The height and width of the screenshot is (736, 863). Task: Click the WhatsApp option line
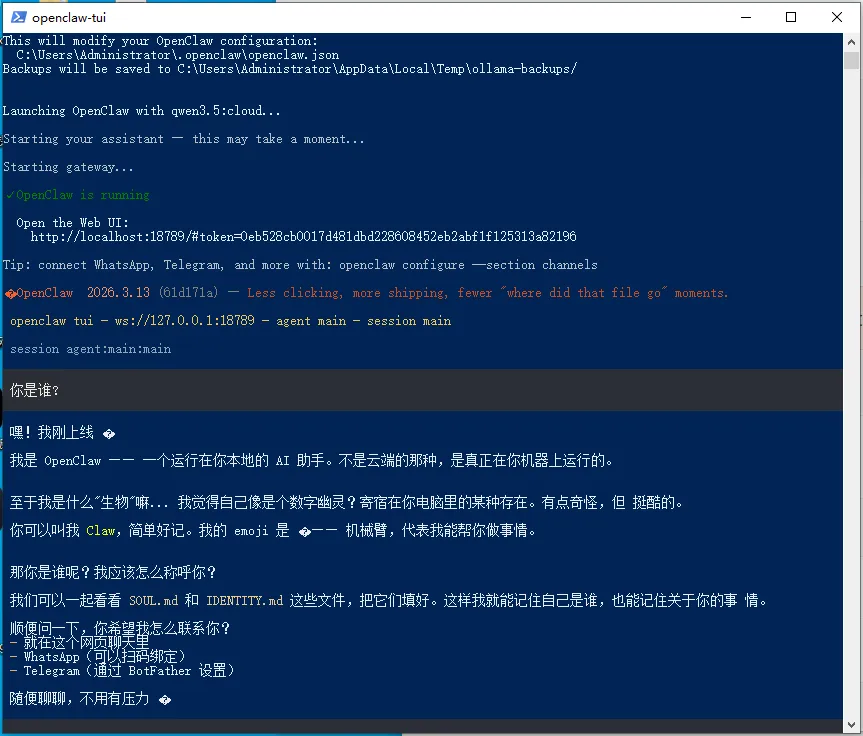coord(99,657)
